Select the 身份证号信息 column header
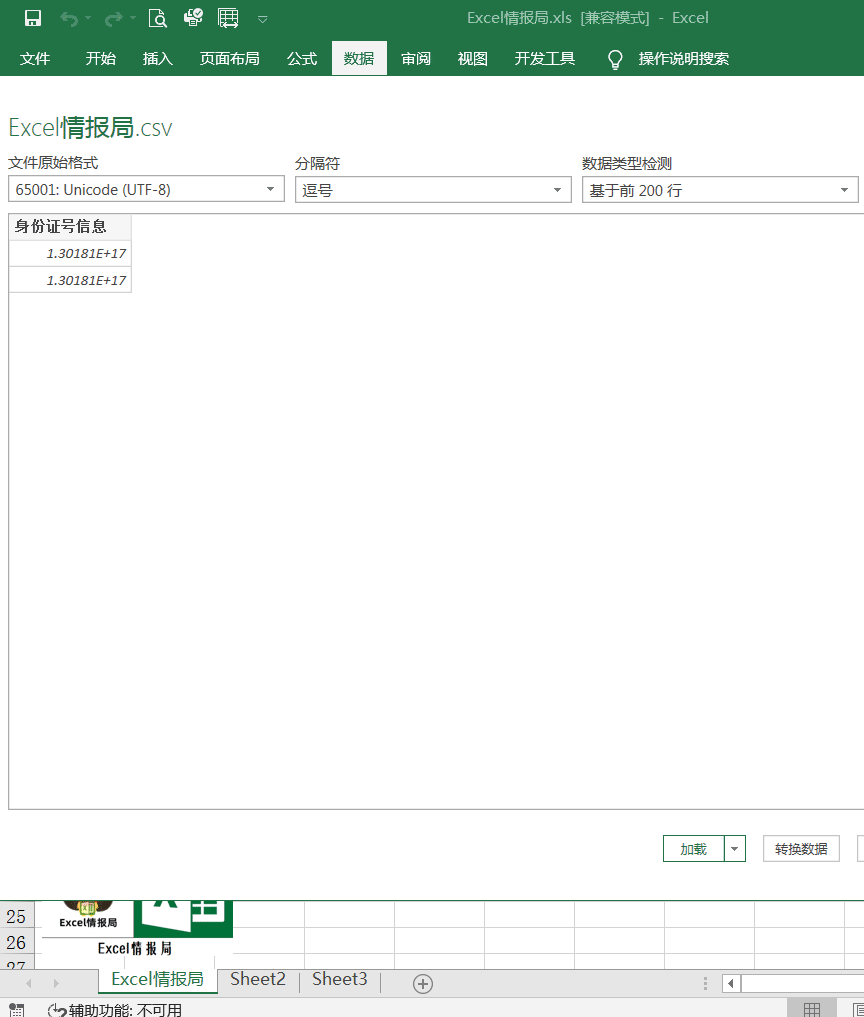This screenshot has width=864, height=1017. click(70, 226)
